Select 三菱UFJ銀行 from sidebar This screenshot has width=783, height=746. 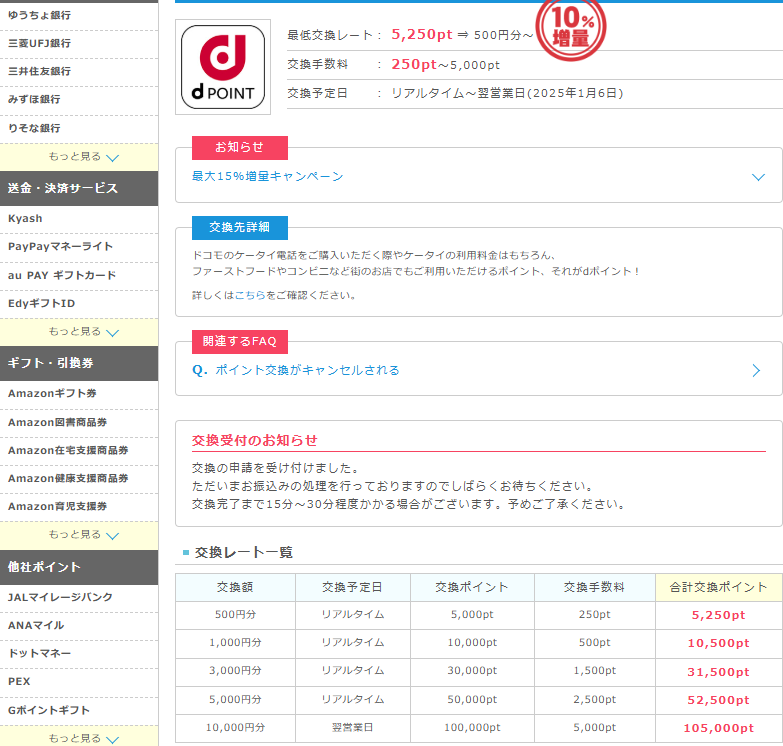(40, 44)
